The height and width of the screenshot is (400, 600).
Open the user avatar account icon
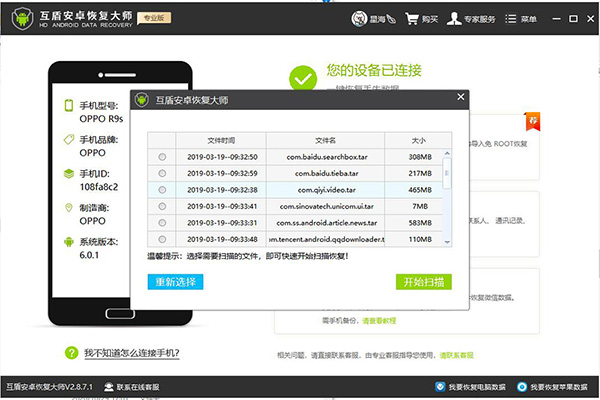[359, 18]
